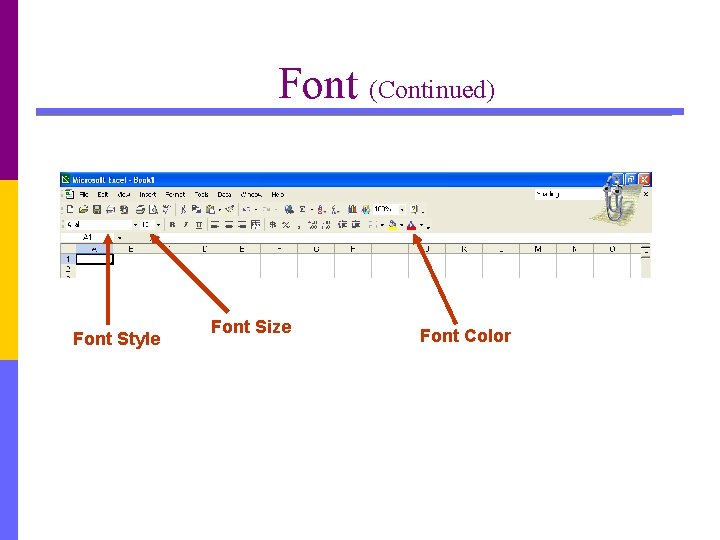This screenshot has width=720, height=540.
Task: Open the Borders dropdown arrow
Action: pyautogui.click(x=382, y=225)
